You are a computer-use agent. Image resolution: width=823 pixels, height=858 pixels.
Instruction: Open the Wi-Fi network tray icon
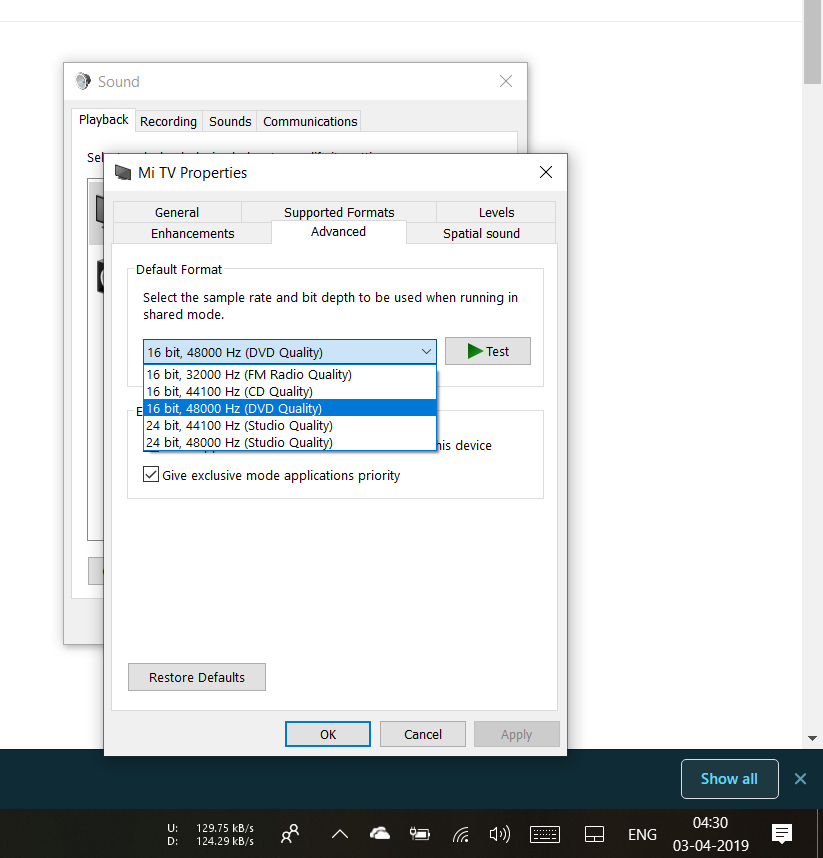461,834
